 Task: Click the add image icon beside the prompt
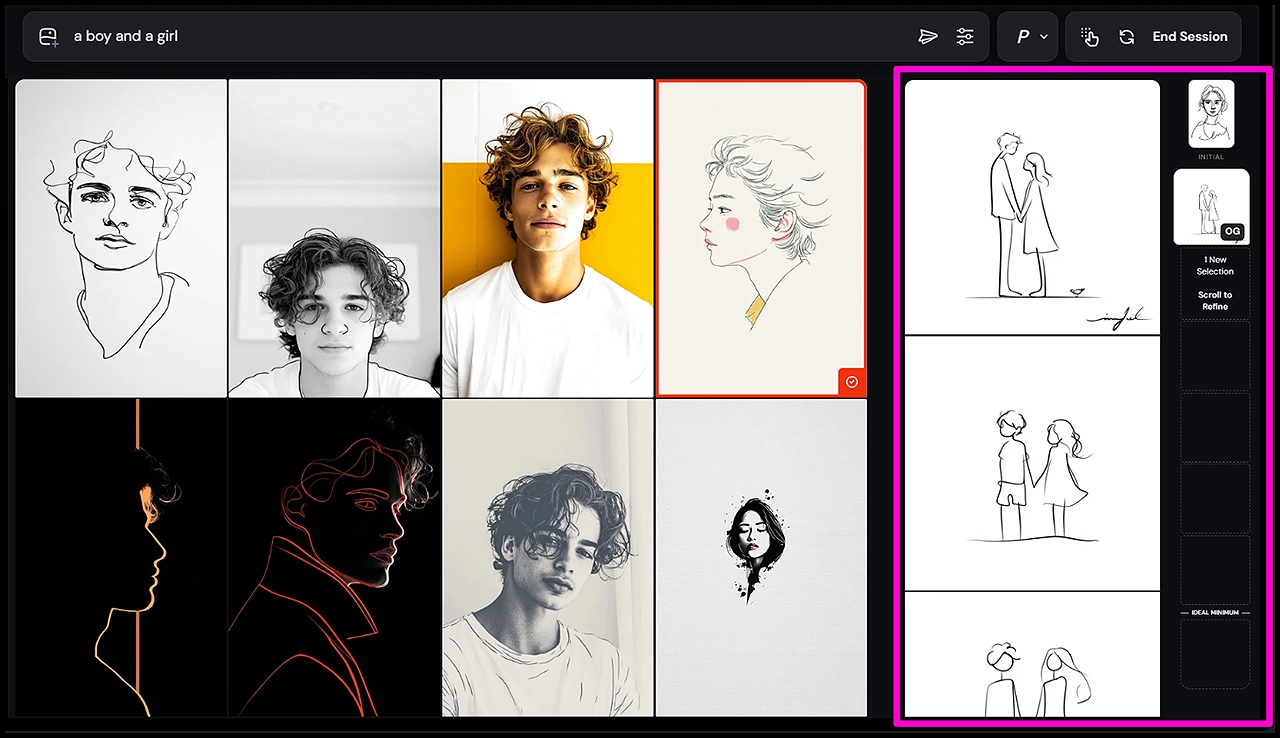pos(48,37)
